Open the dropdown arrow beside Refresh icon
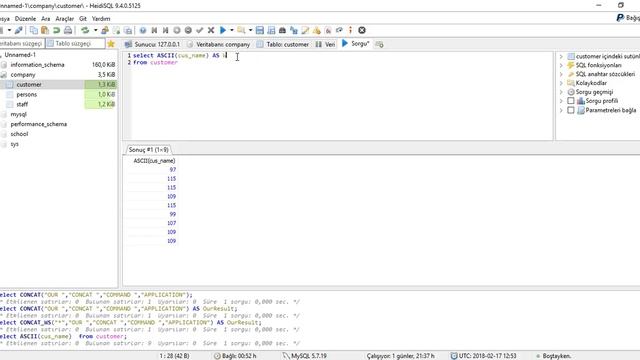Screen dimensions: 640x360 click(95, 30)
